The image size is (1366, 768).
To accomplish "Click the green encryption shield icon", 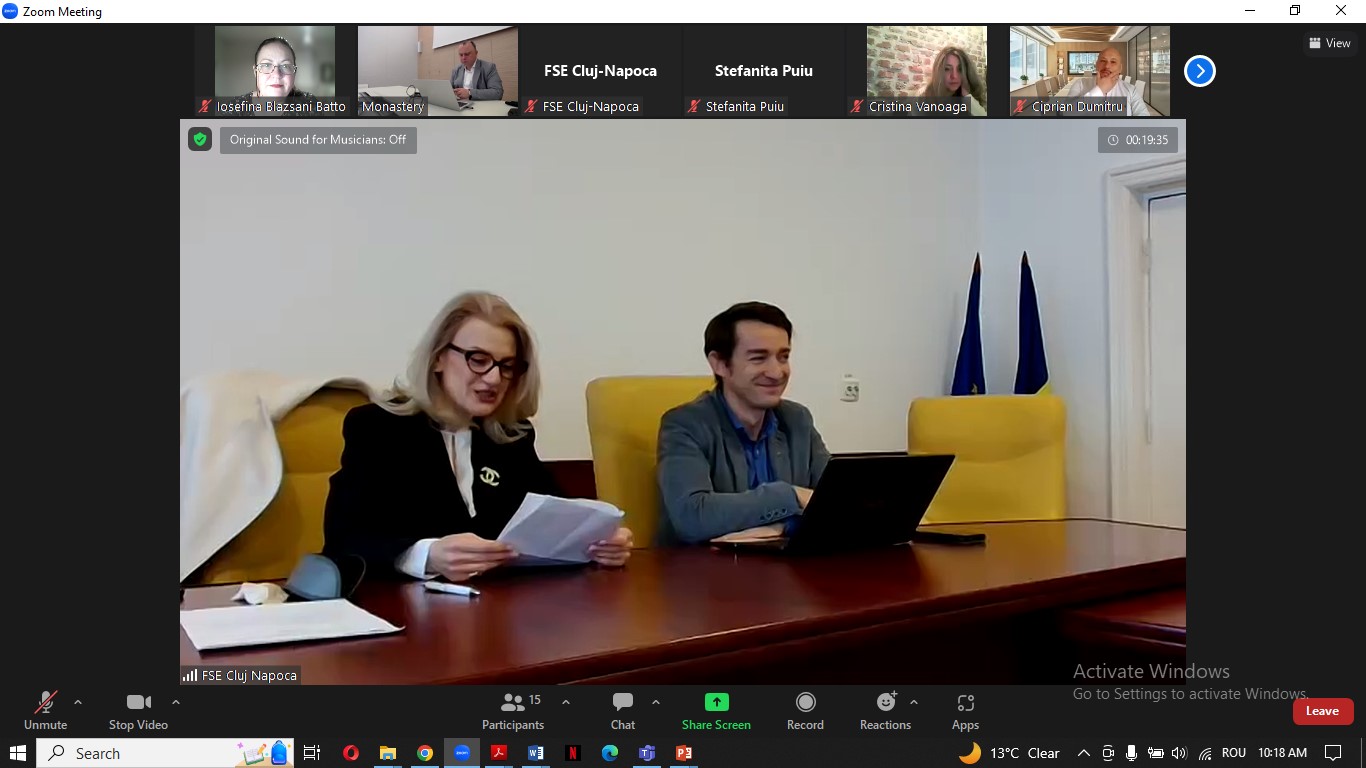I will coord(200,140).
